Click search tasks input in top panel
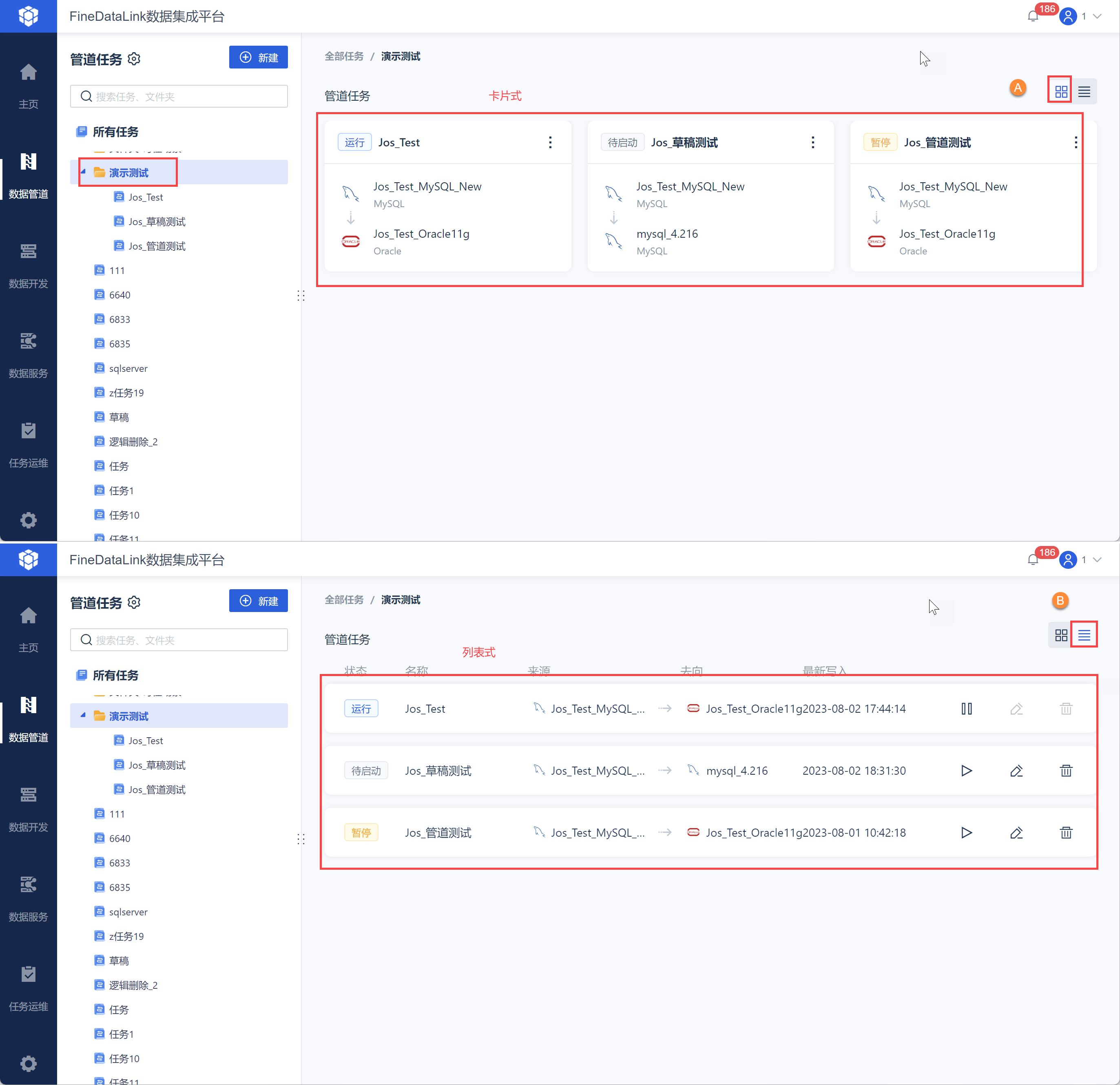The width and height of the screenshot is (1120, 1085). pos(179,97)
